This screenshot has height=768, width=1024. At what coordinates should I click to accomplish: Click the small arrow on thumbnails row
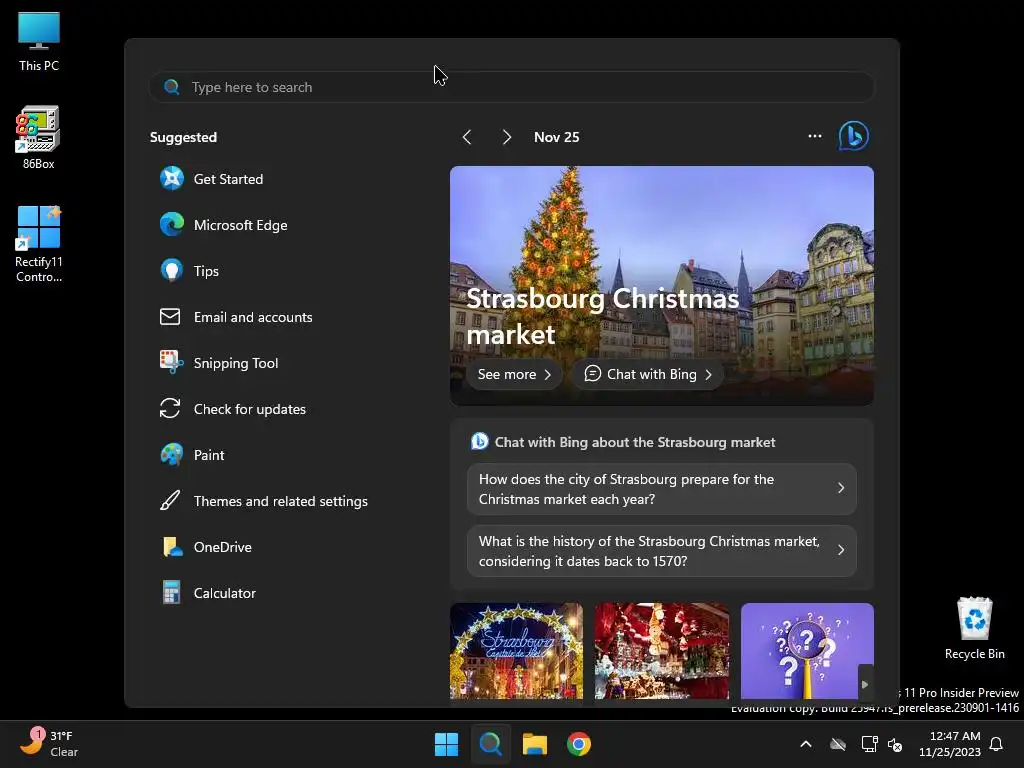[865, 684]
